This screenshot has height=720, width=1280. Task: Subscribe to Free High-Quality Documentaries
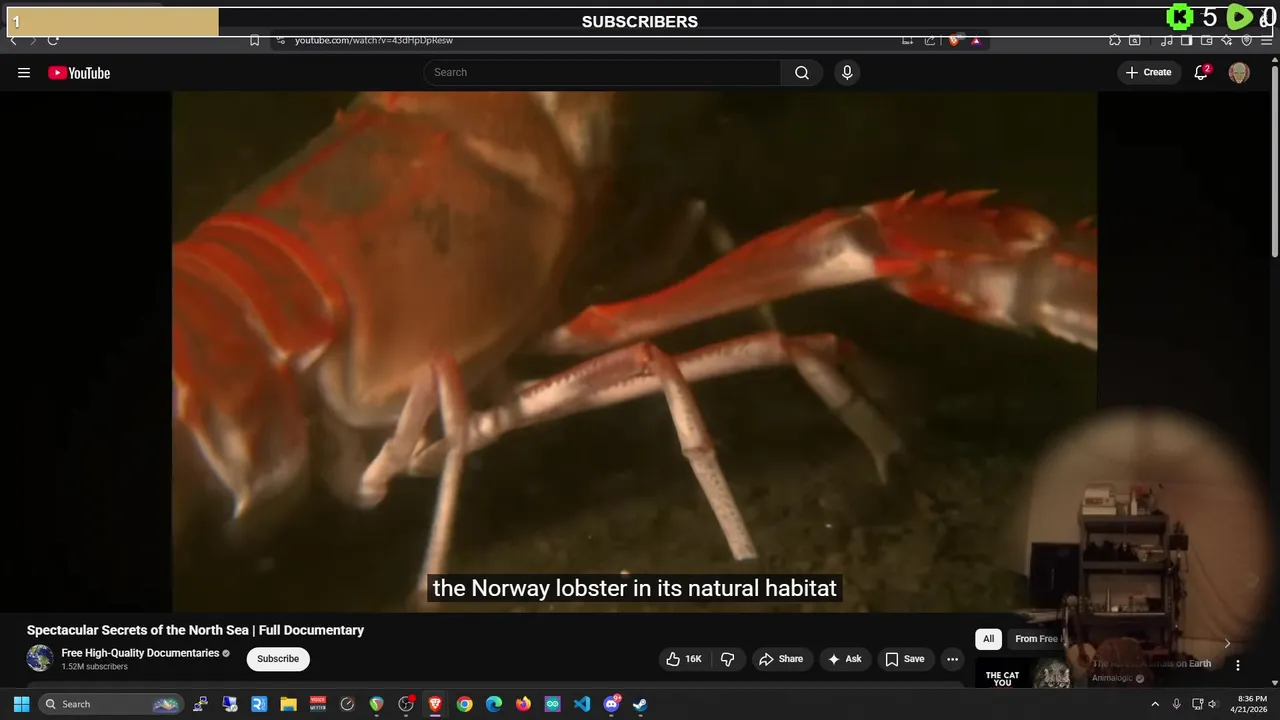point(278,659)
